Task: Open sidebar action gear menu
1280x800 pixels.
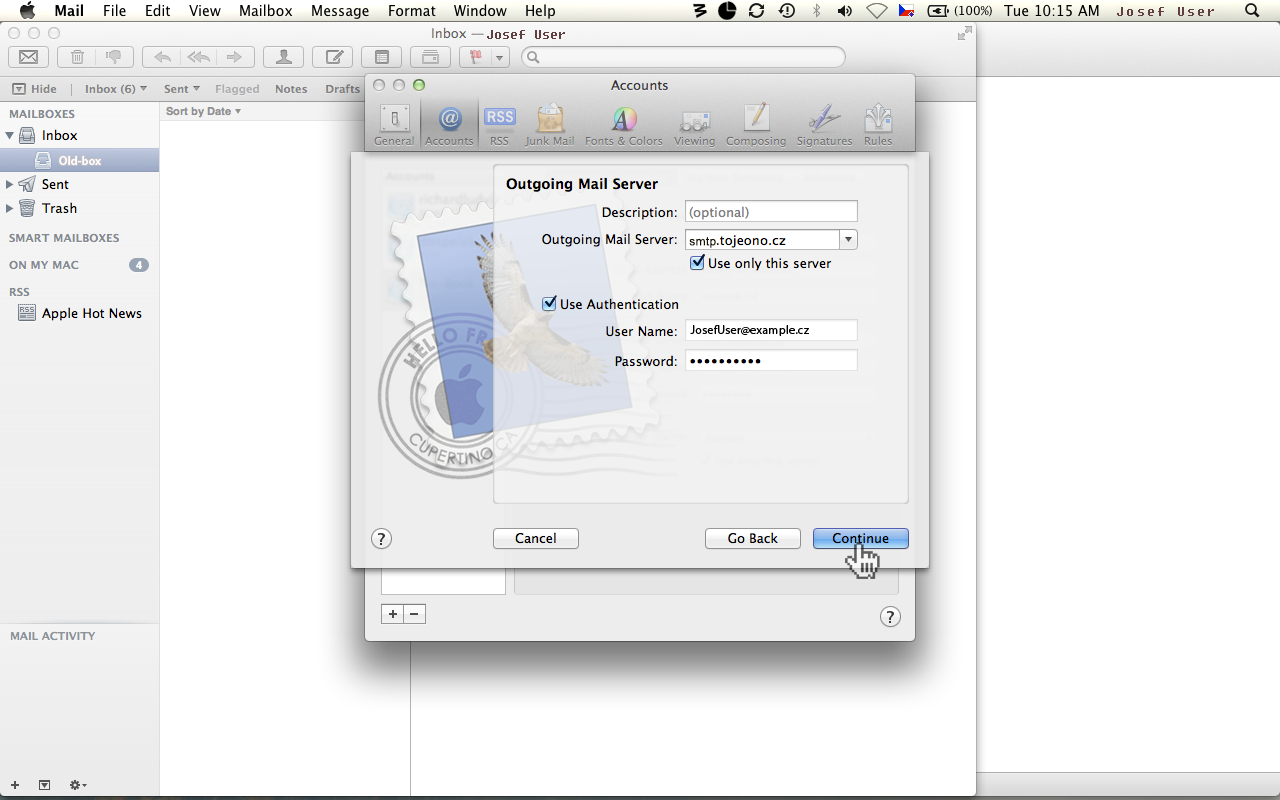Action: [78, 785]
